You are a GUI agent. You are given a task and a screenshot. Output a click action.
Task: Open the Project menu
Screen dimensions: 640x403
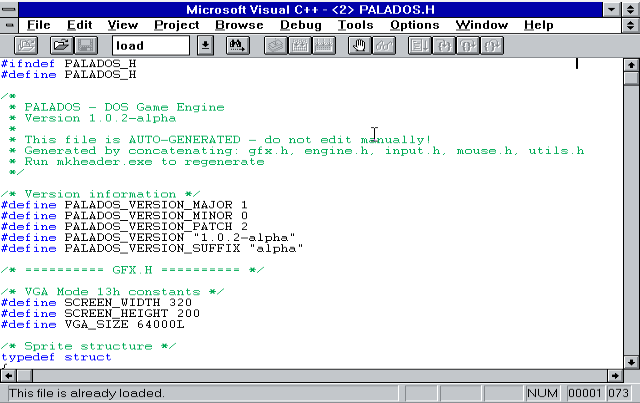point(176,25)
